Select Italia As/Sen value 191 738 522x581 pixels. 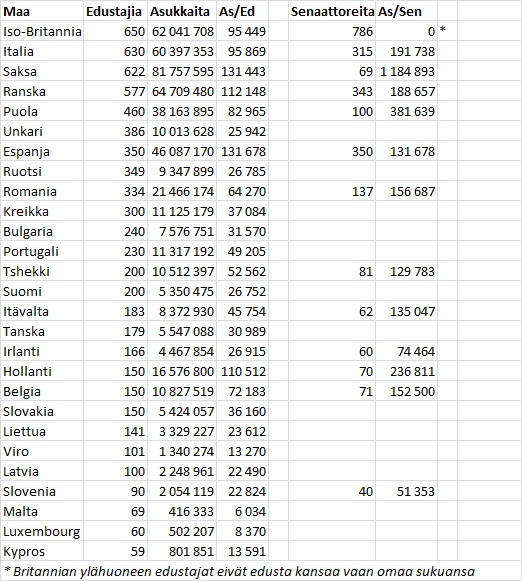[406, 51]
